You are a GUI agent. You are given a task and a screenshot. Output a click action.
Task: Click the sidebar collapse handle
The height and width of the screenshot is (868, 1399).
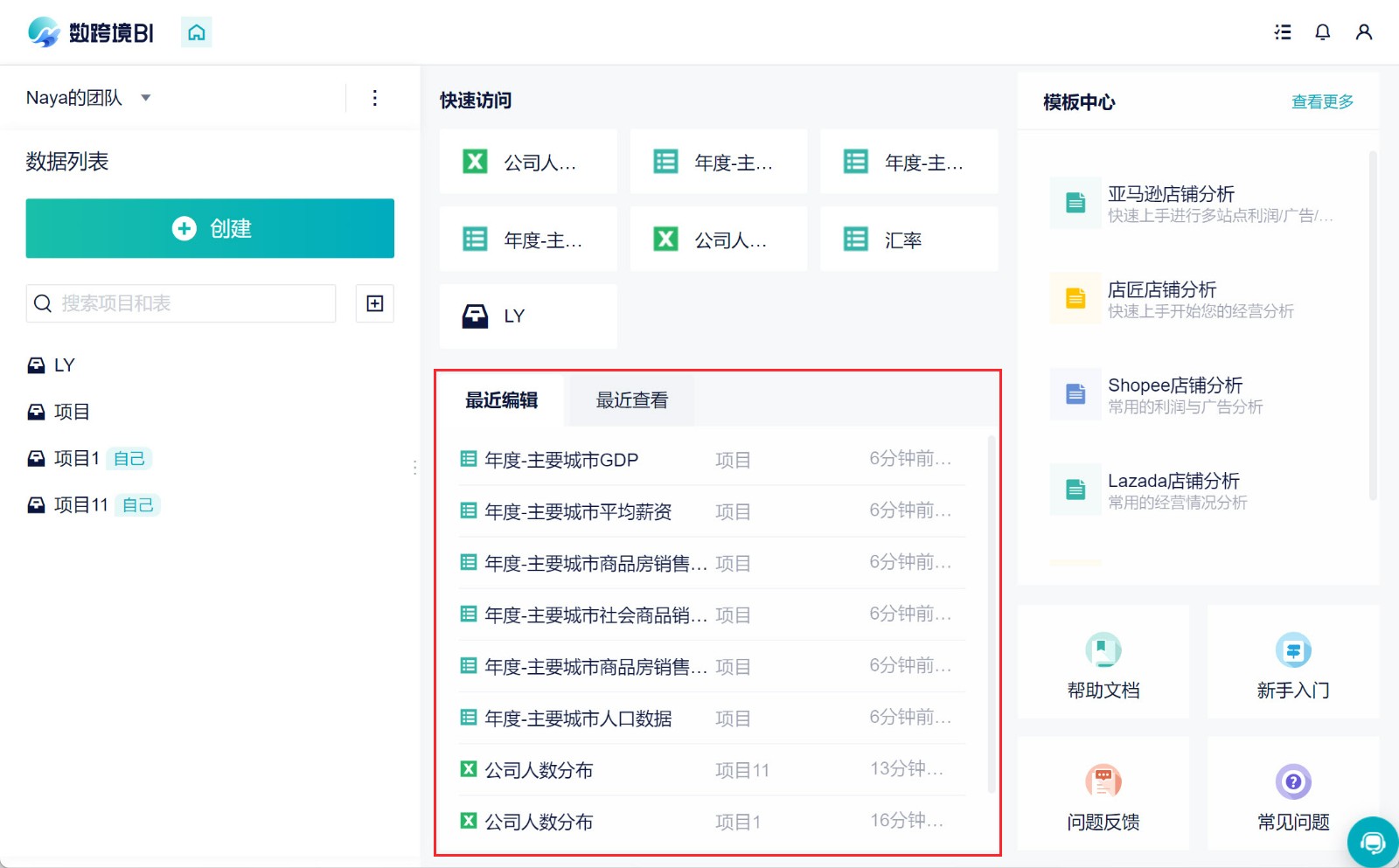click(x=414, y=468)
